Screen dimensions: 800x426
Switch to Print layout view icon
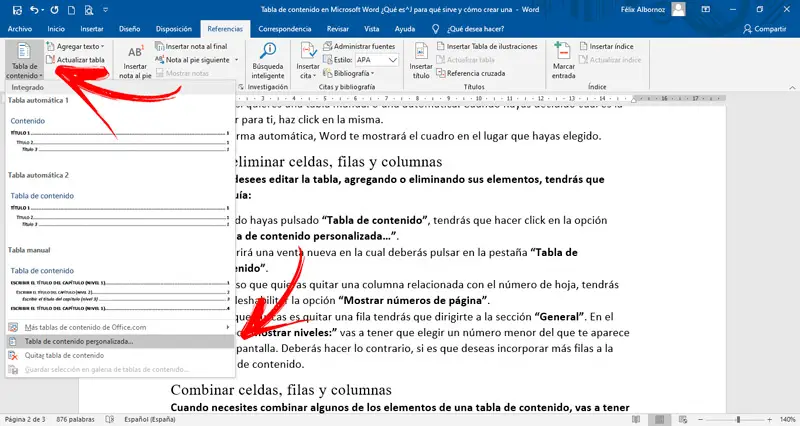point(660,419)
